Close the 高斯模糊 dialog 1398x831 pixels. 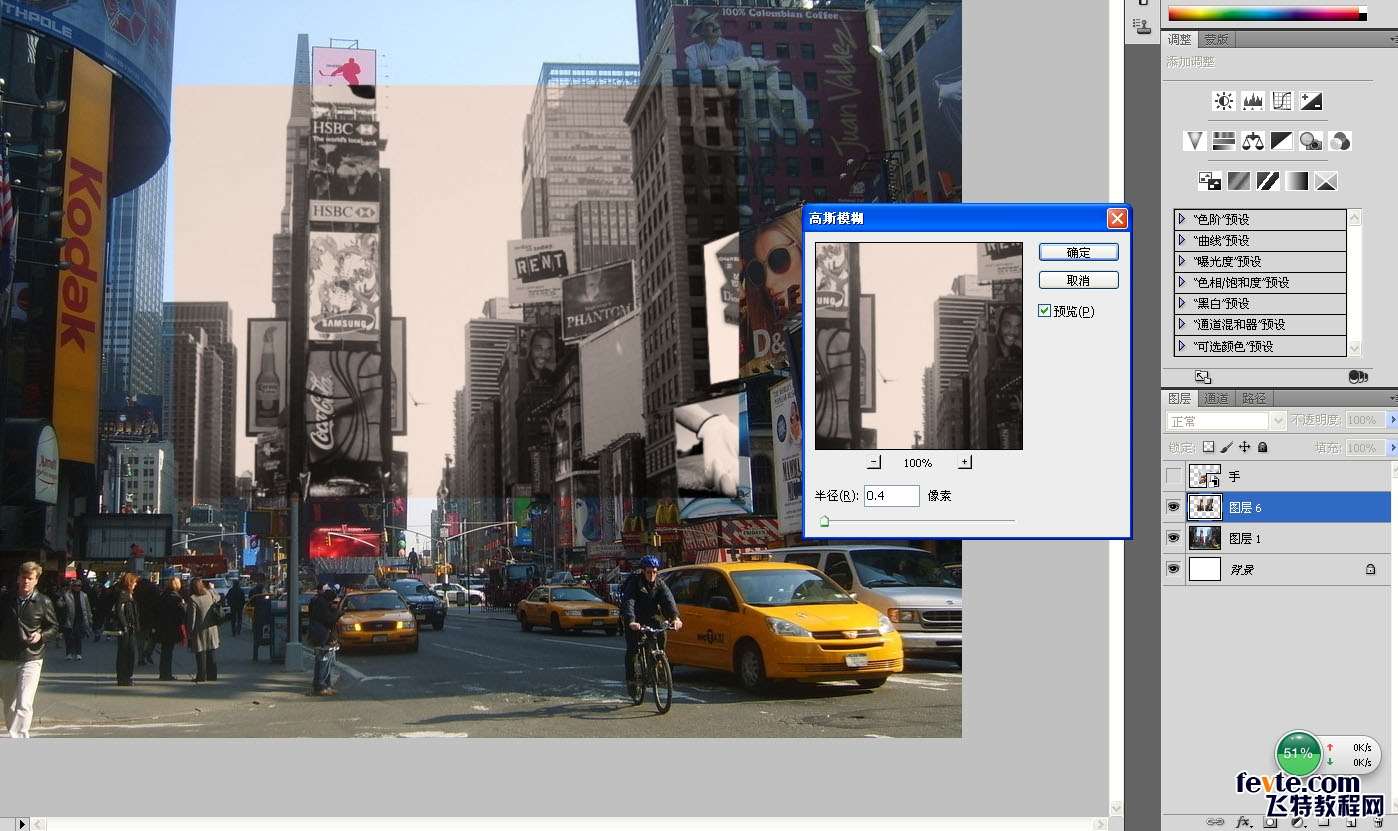pos(1117,218)
